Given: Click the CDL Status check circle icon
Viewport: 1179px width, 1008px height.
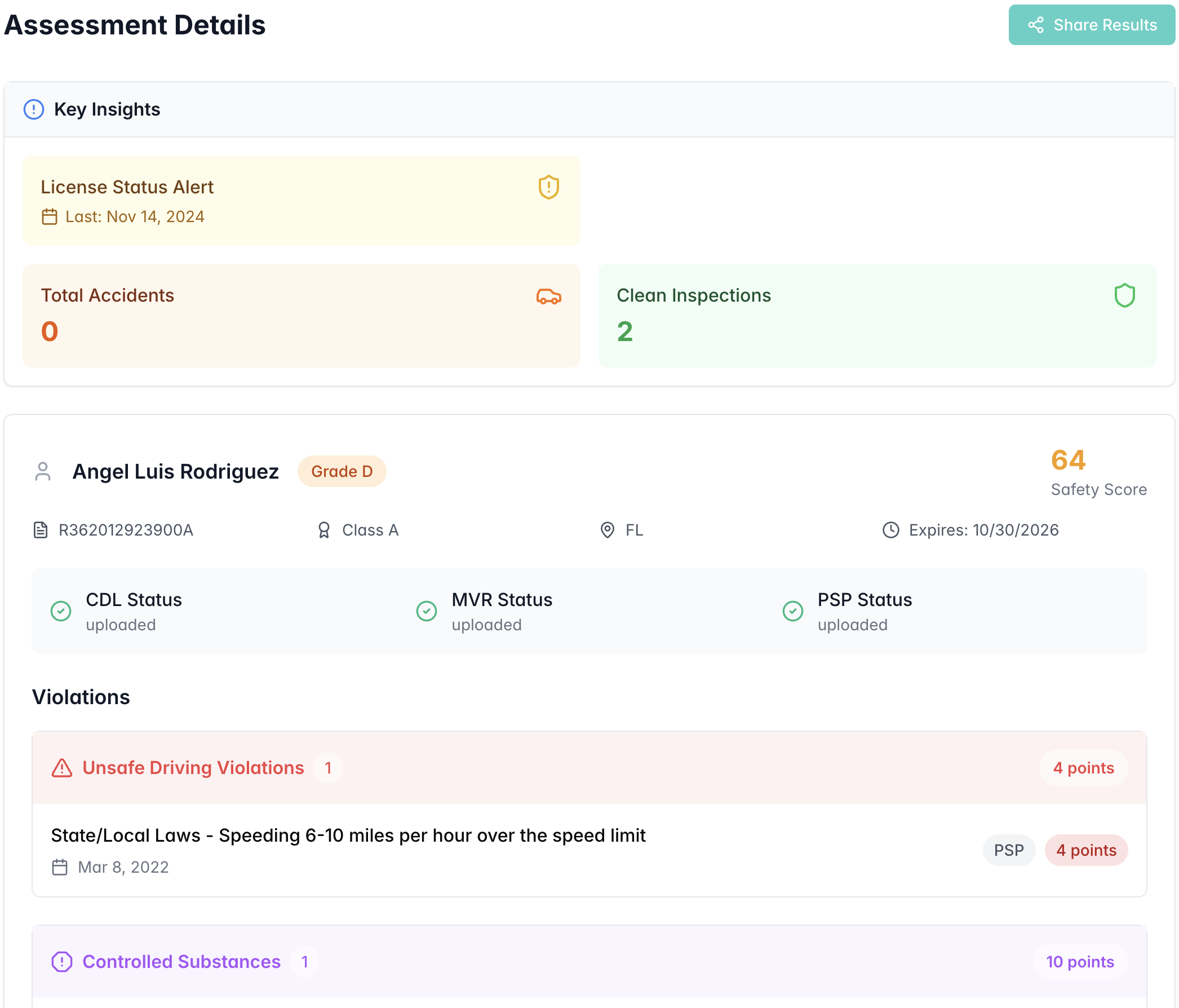Looking at the screenshot, I should click(61, 611).
